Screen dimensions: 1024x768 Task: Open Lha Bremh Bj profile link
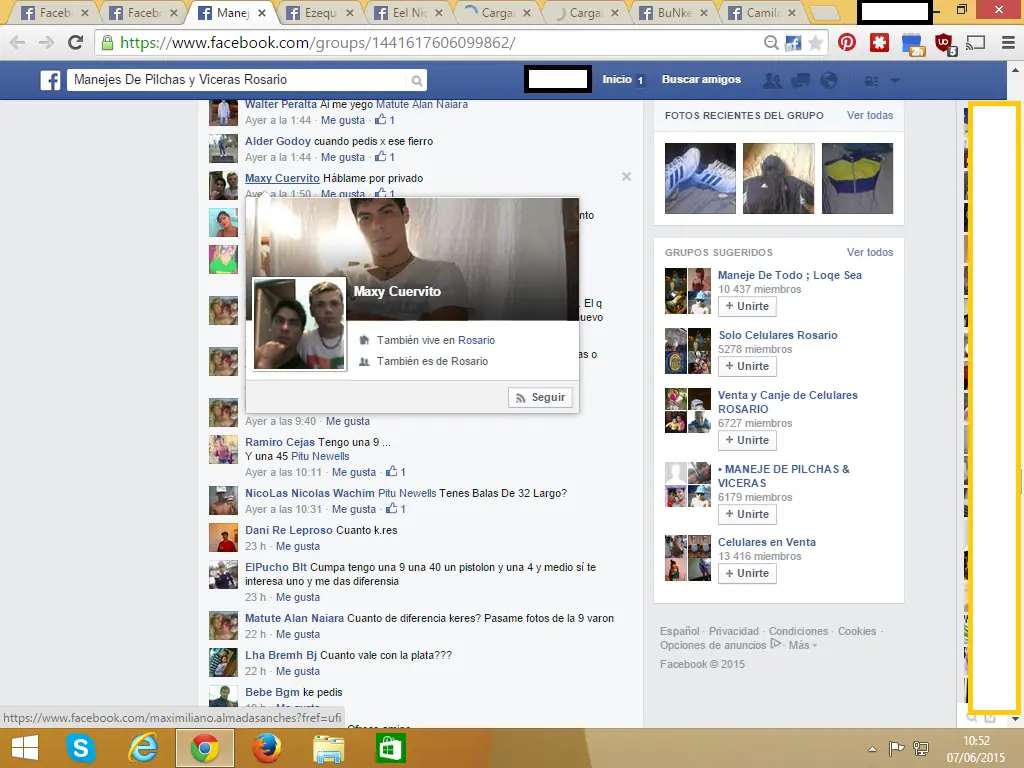tap(281, 655)
